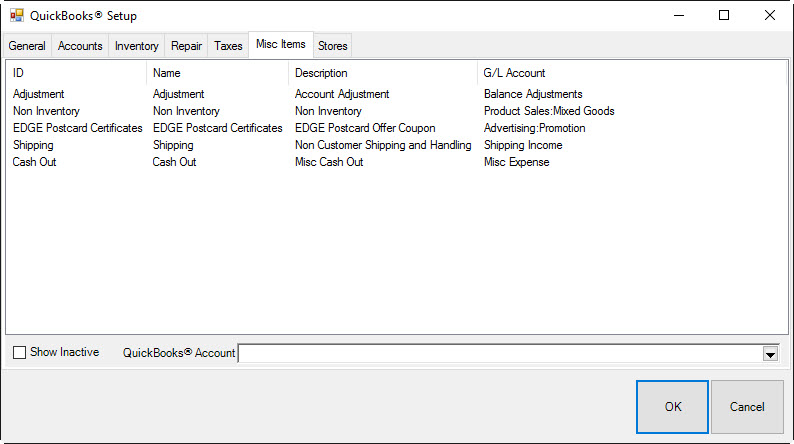This screenshot has width=794, height=444.
Task: Choose the EDGE Postcard Certificates row
Action: pyautogui.click(x=78, y=128)
